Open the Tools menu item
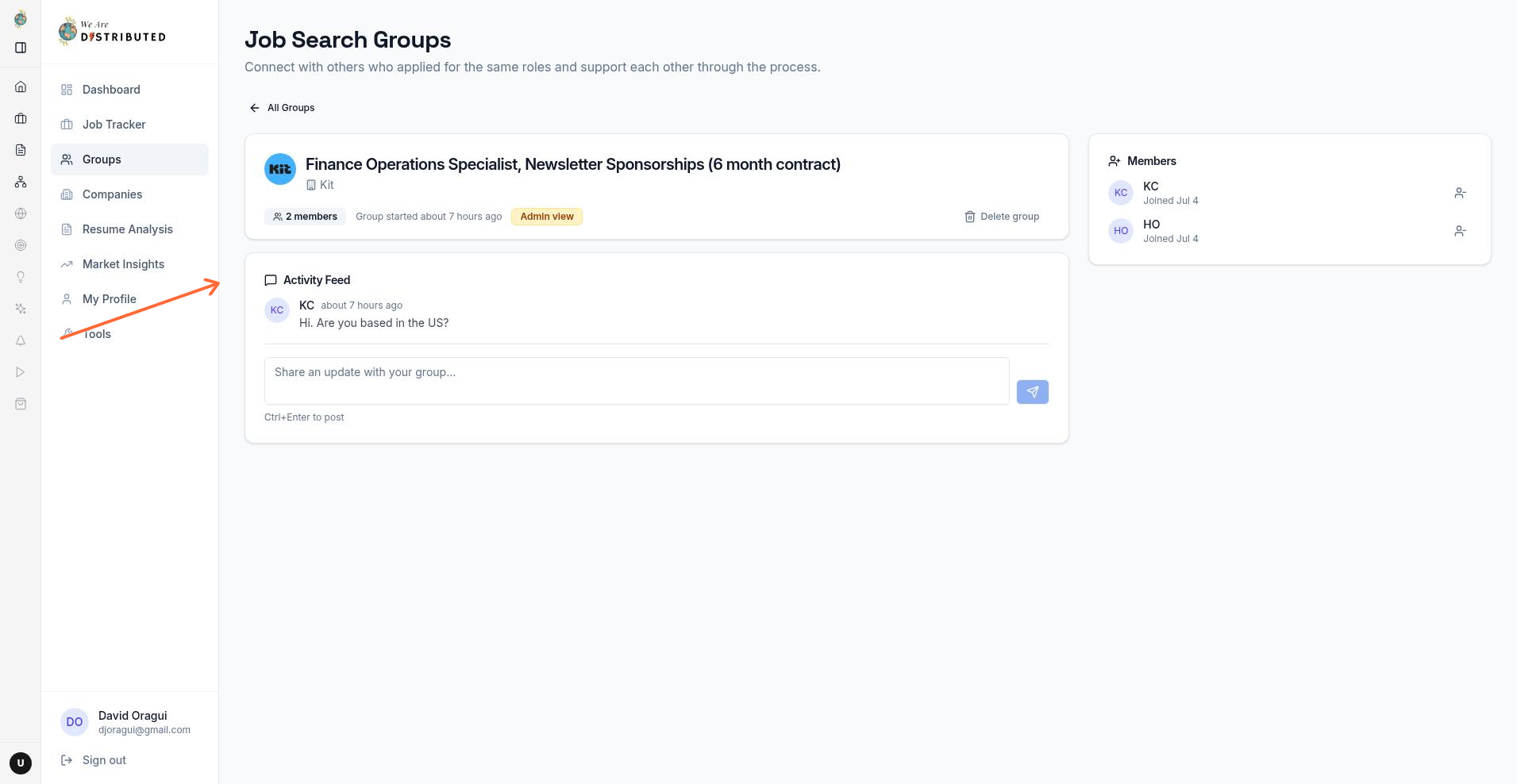Viewport: 1517px width, 784px height. (x=130, y=334)
